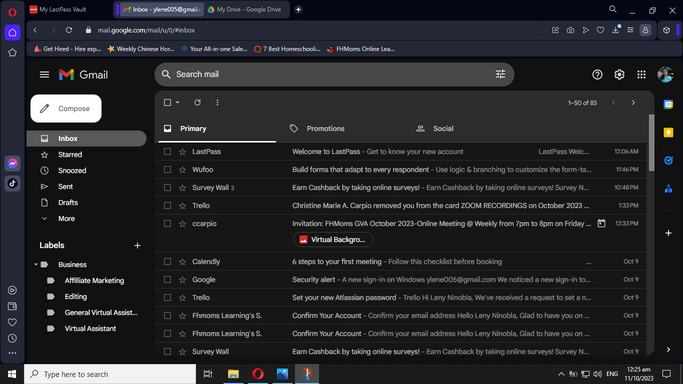Reload the page in the browser toolbar
Viewport: 683px width, 384px height.
click(69, 30)
